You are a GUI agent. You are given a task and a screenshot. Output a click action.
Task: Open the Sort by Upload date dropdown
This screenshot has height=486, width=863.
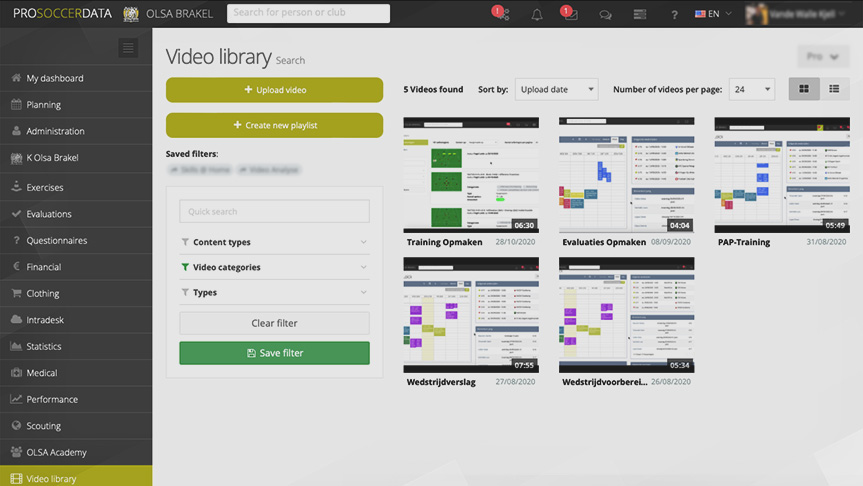coord(556,90)
